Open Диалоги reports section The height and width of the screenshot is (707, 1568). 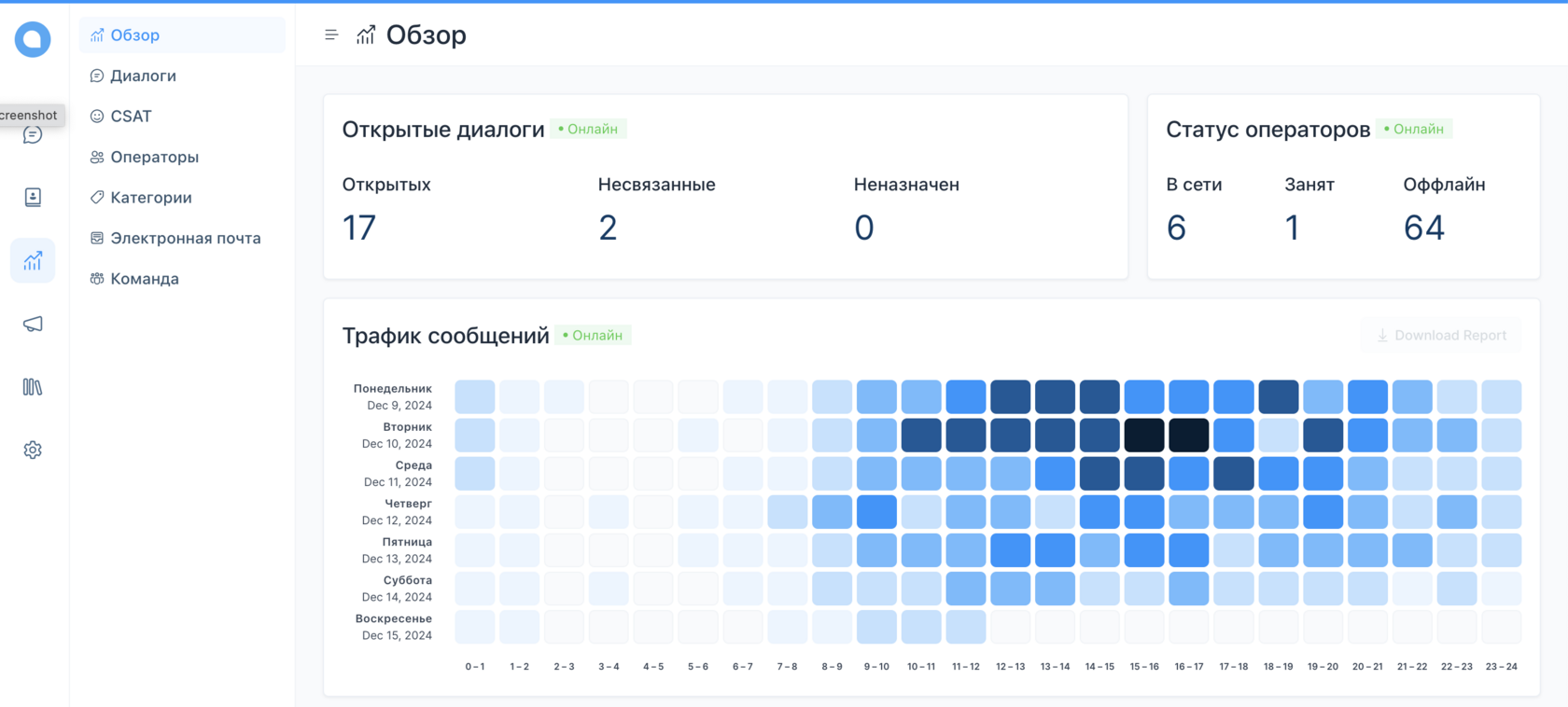click(x=182, y=76)
